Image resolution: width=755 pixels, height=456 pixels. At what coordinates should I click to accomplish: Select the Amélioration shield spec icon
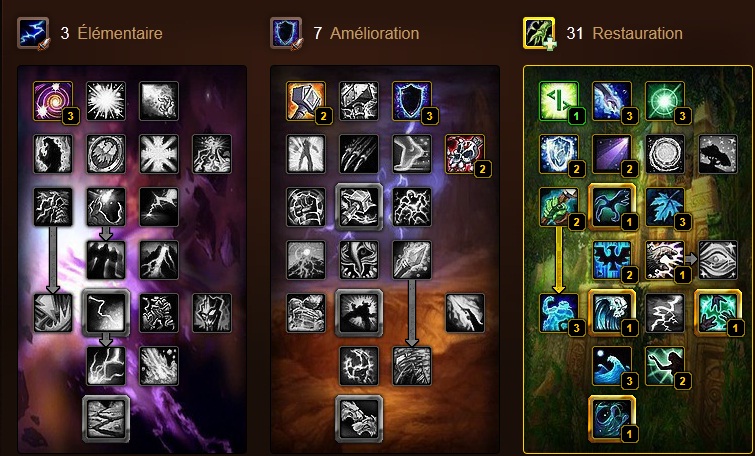(286, 33)
